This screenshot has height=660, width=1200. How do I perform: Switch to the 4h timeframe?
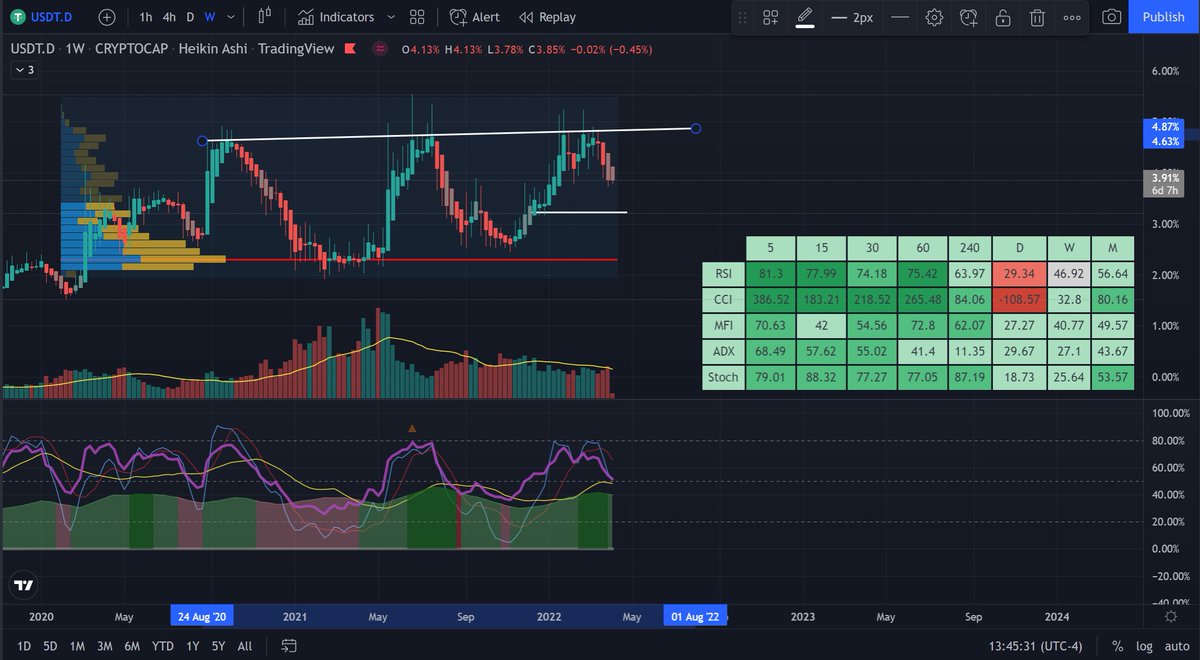[170, 17]
